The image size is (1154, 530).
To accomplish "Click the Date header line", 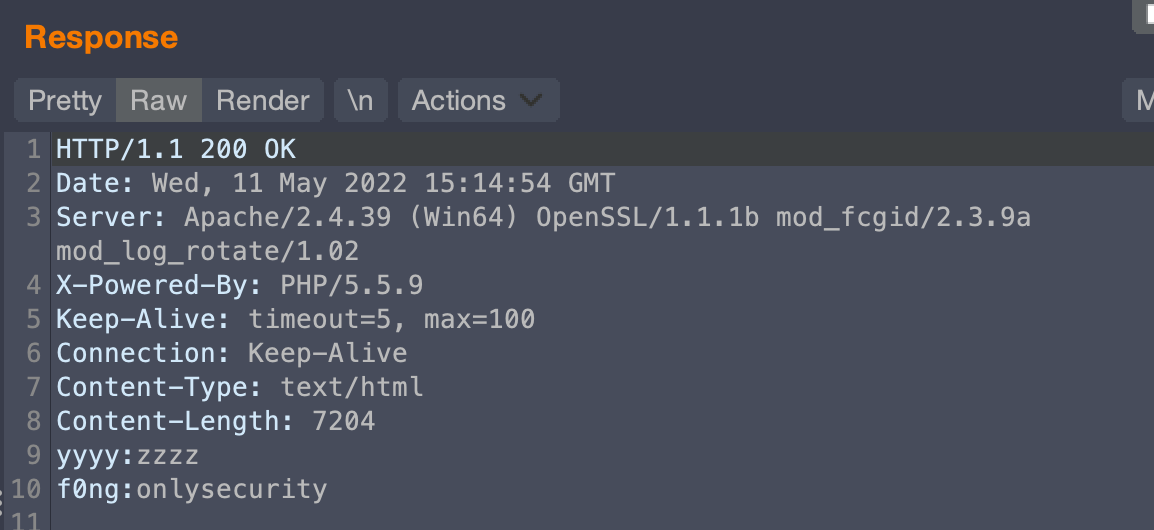I will [x=335, y=184].
